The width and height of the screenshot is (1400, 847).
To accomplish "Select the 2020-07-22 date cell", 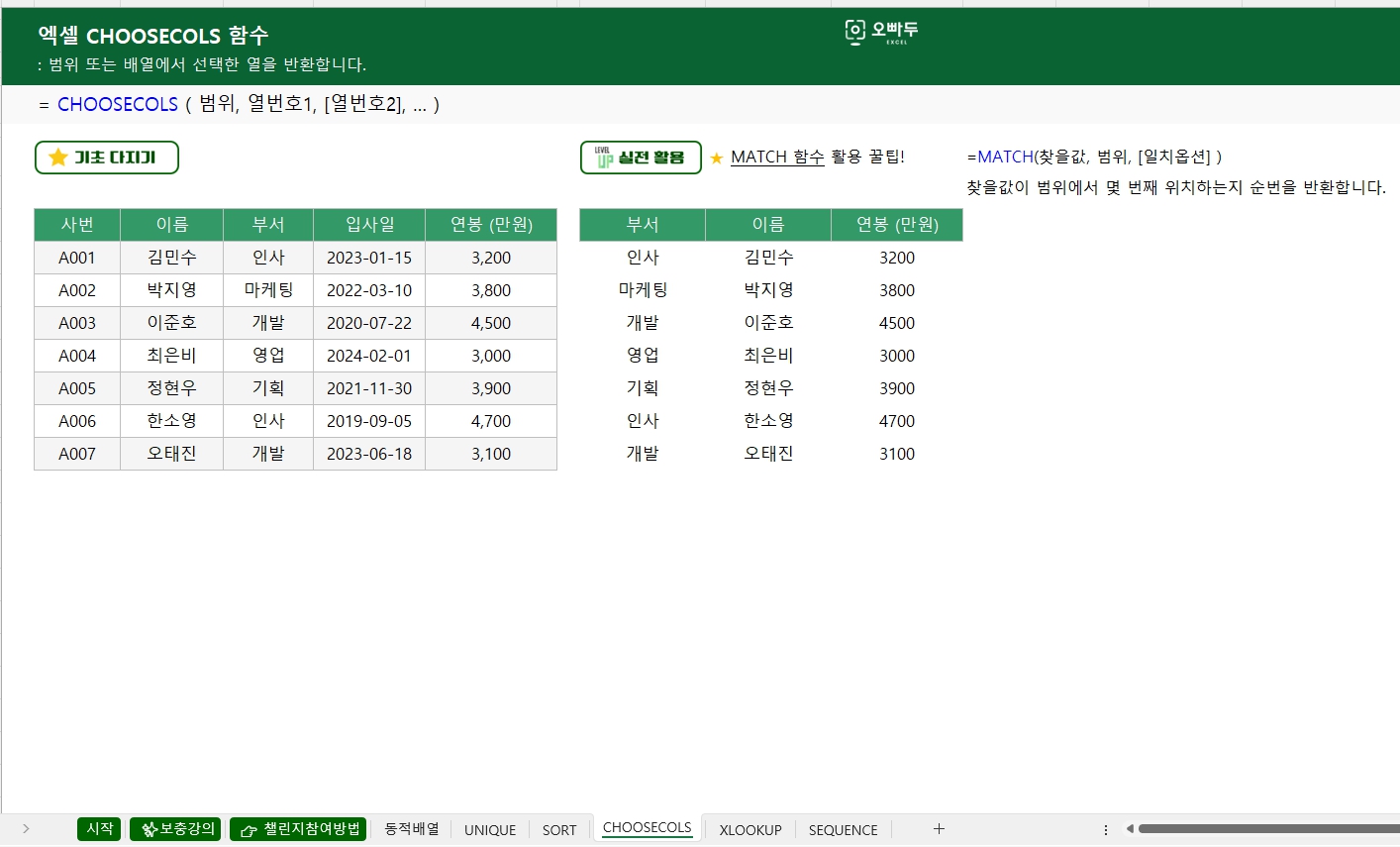I will click(369, 323).
